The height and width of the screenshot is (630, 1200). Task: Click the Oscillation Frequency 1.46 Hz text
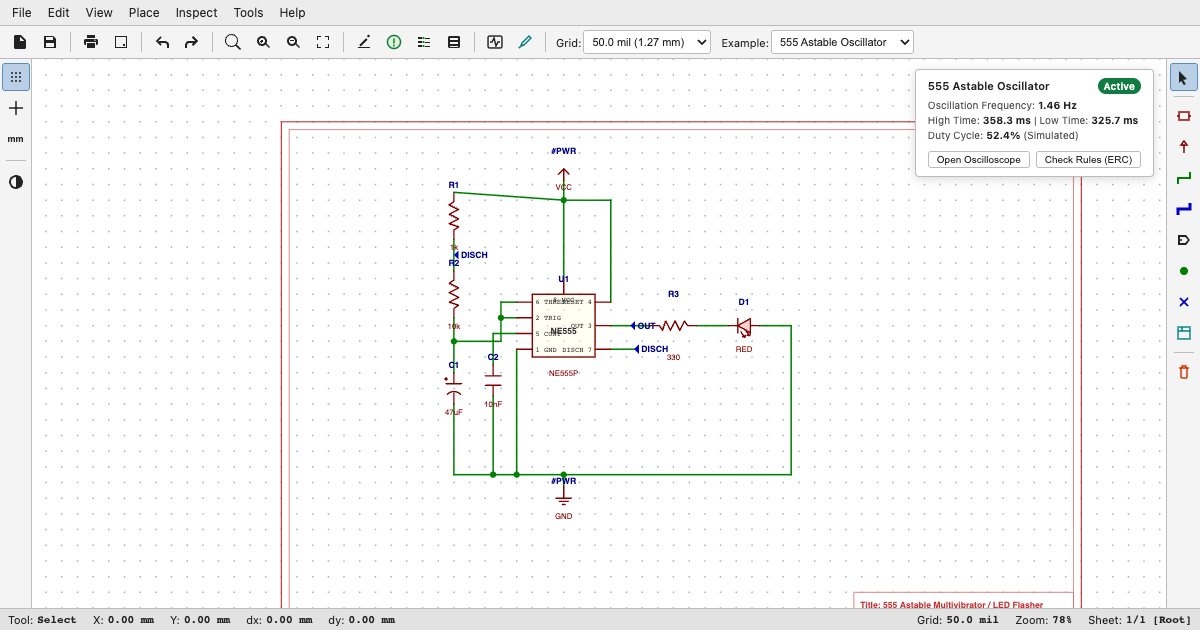pos(1002,105)
